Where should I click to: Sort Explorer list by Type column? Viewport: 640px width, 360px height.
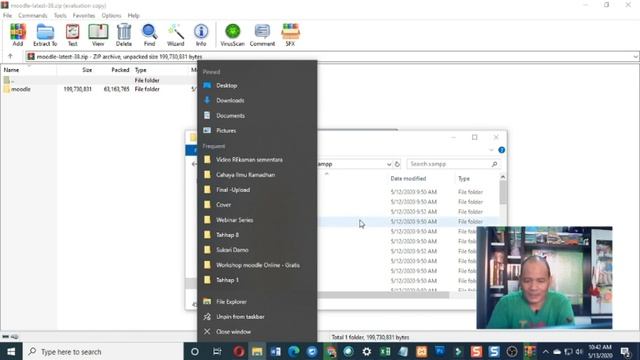[x=464, y=178]
